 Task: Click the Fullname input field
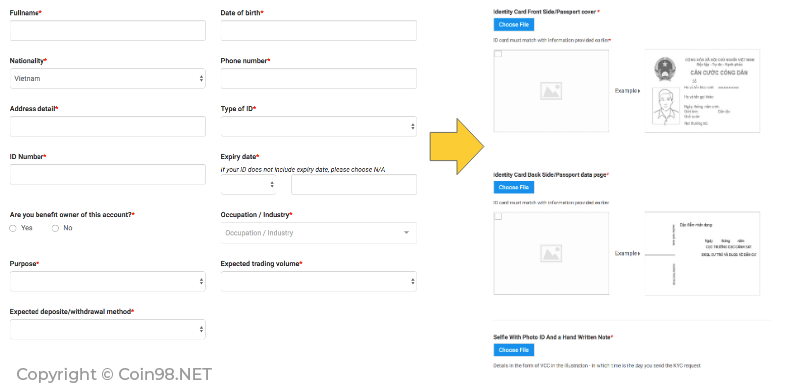108,31
